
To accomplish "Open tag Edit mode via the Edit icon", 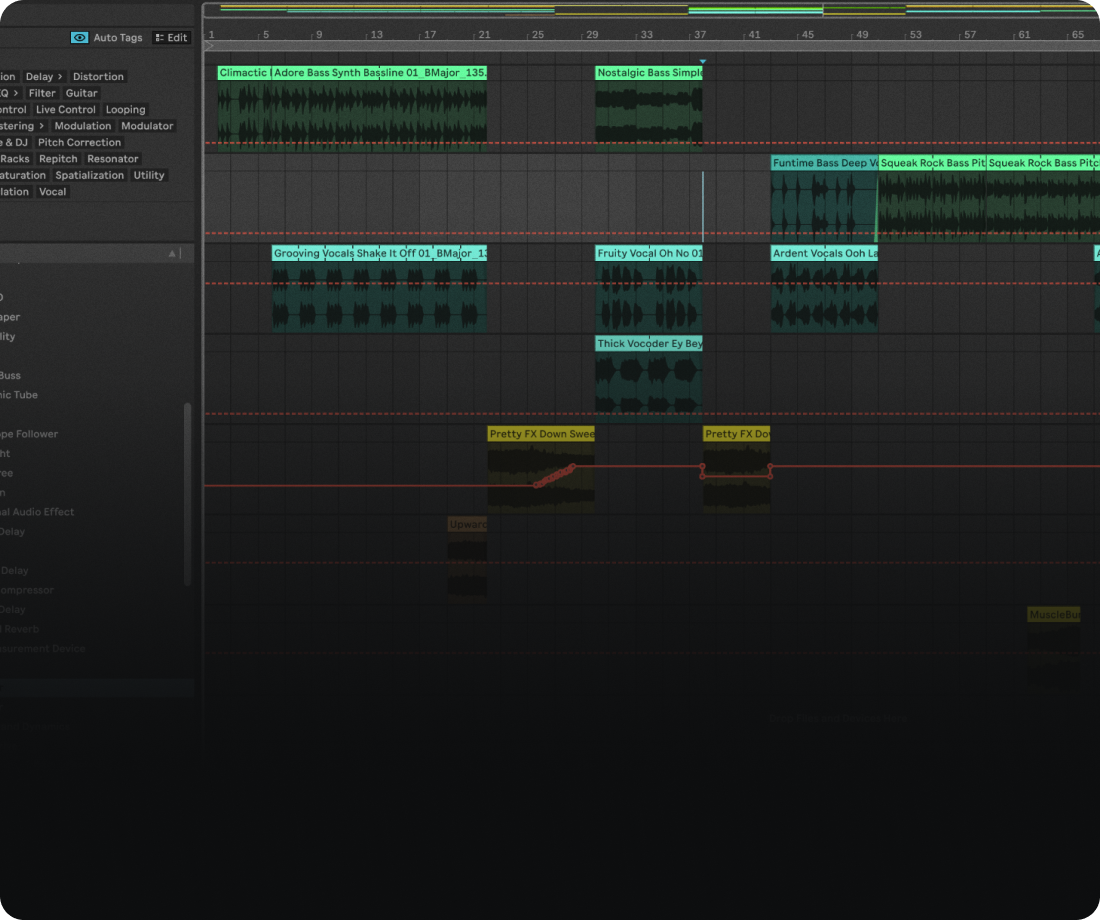I will click(171, 37).
